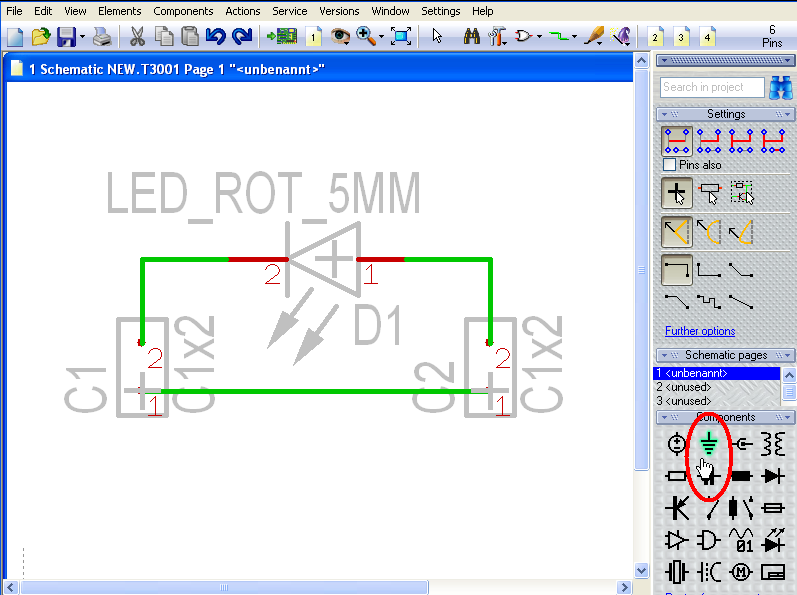Screen dimensions: 797x595
Task: Insert a transistor component
Action: pos(678,508)
